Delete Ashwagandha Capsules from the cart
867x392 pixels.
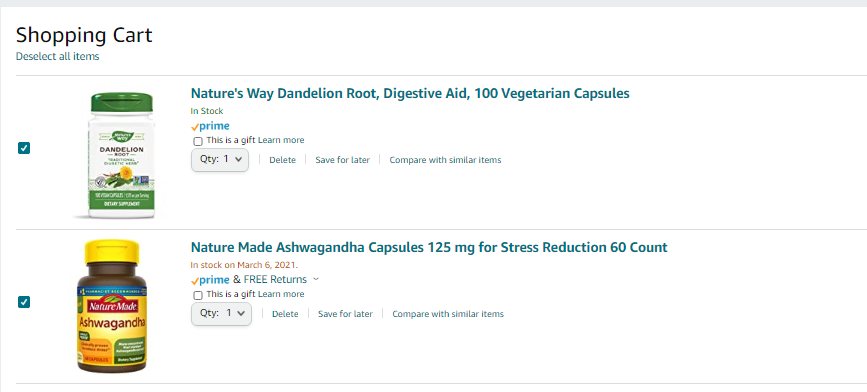pos(285,314)
